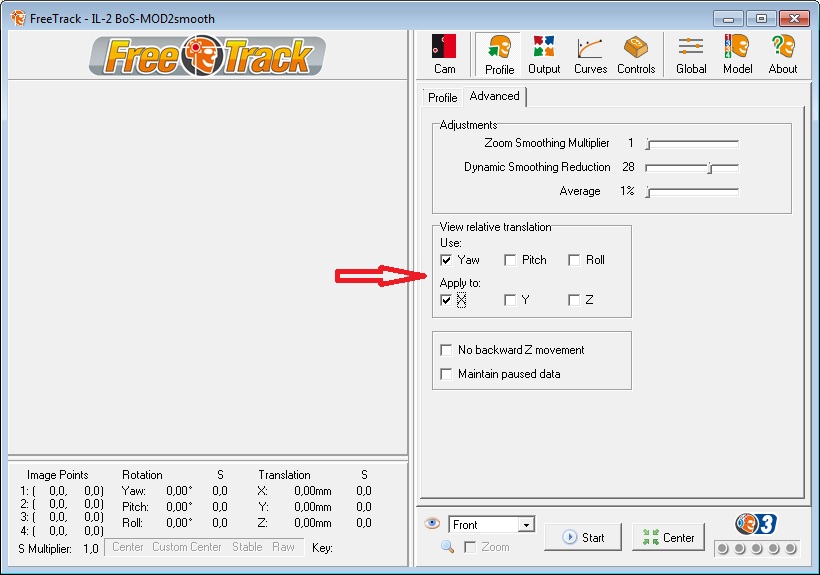Adjust the Average percentage slider
This screenshot has height=575, width=820.
(x=692, y=192)
